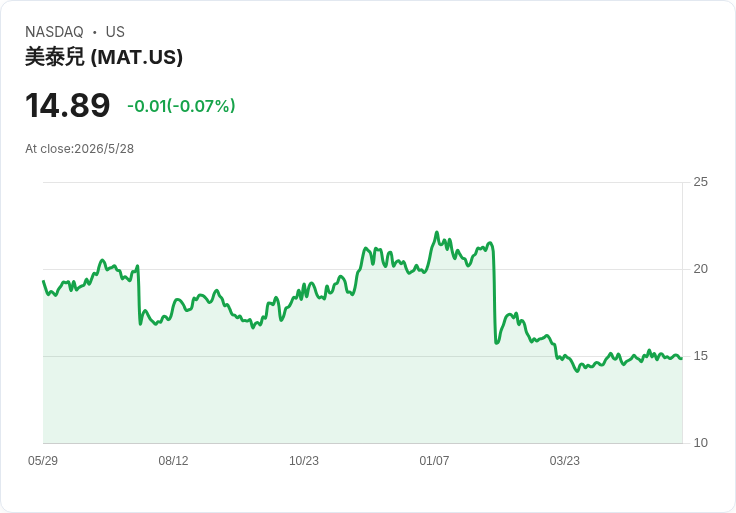Click the 15 price axis label
The image size is (736, 513).
700,356
